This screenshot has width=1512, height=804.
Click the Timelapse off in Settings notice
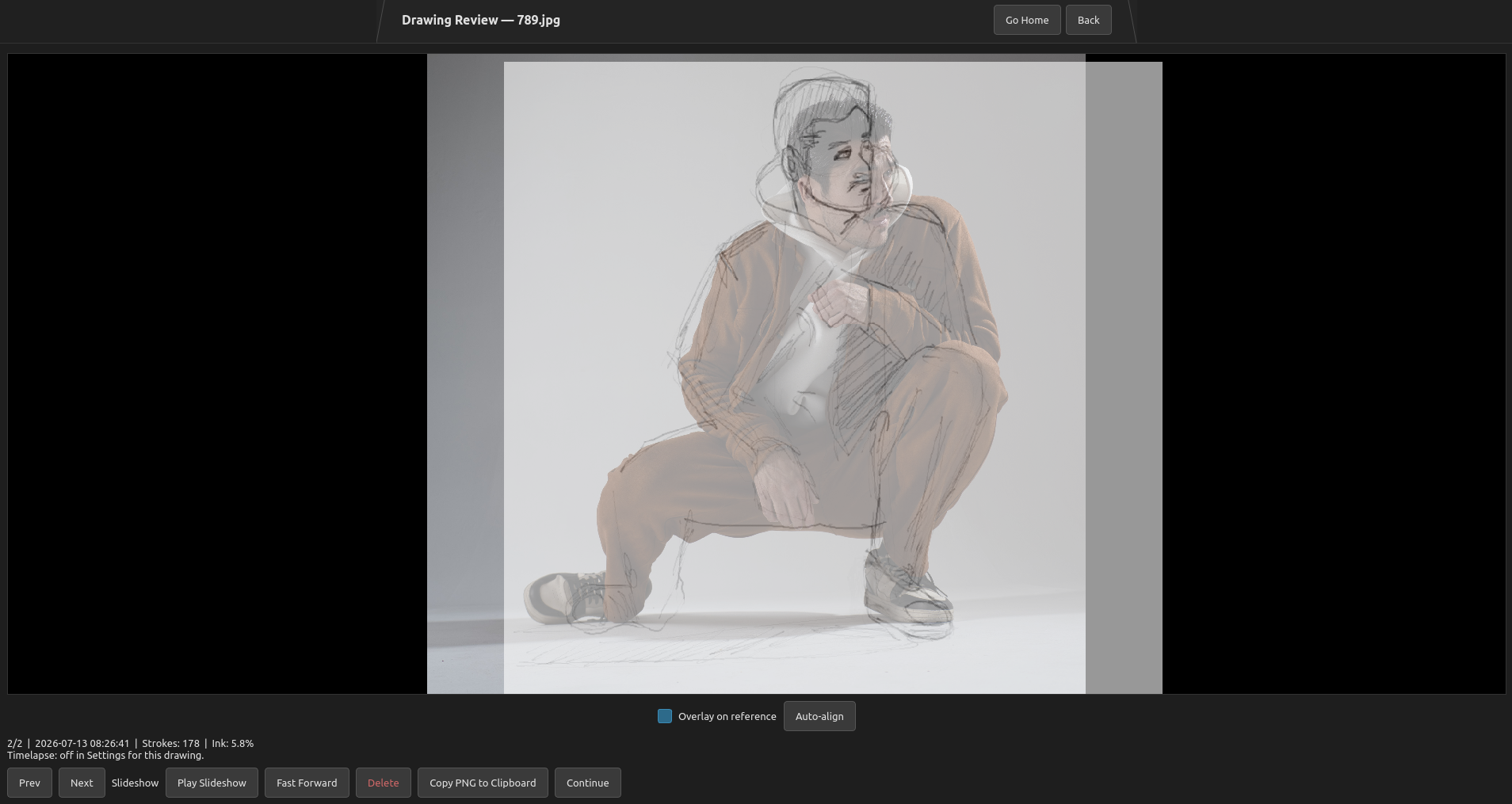click(x=105, y=755)
